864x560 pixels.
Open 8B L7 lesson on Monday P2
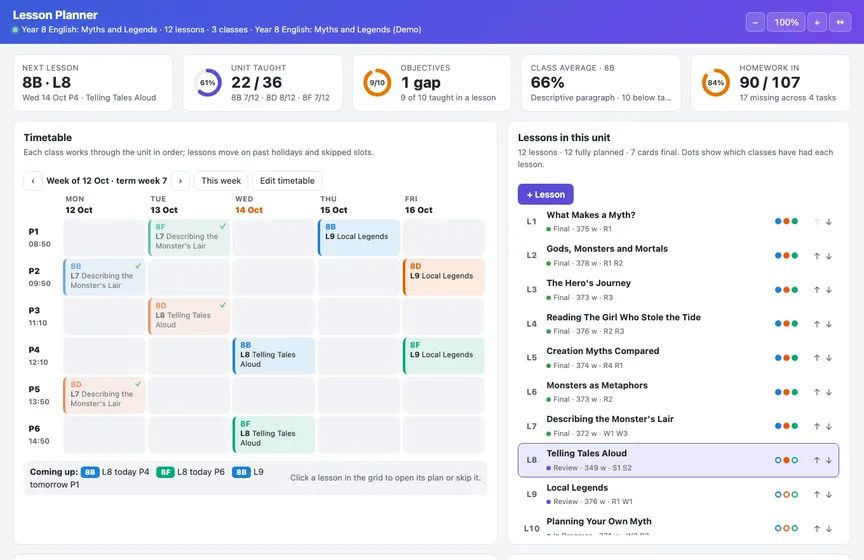104,277
